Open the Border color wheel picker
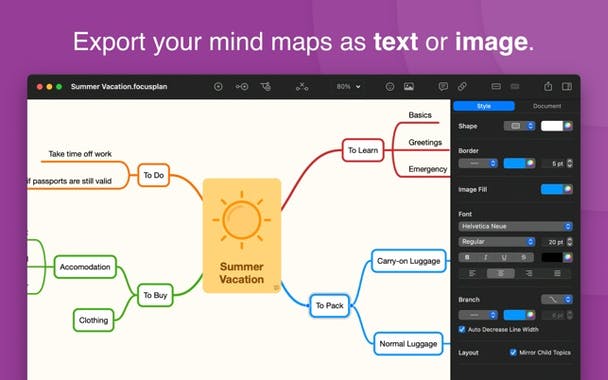The width and height of the screenshot is (608, 380). click(530, 163)
